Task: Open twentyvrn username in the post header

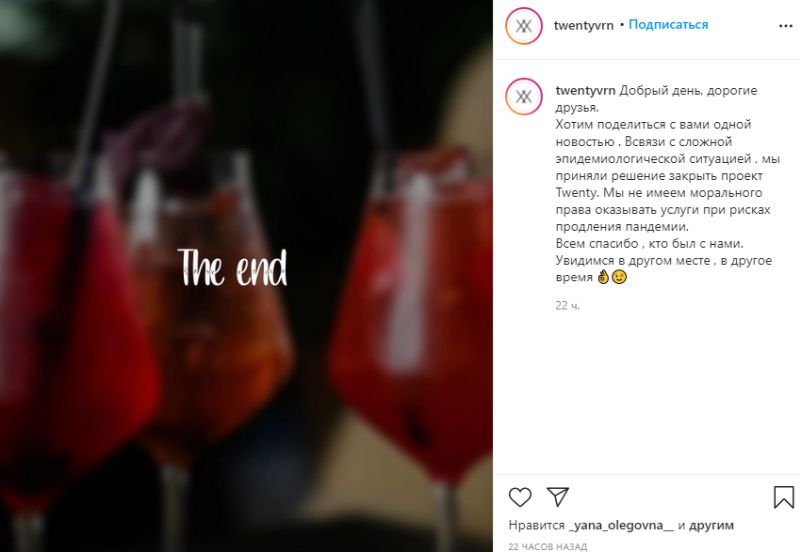Action: (584, 25)
